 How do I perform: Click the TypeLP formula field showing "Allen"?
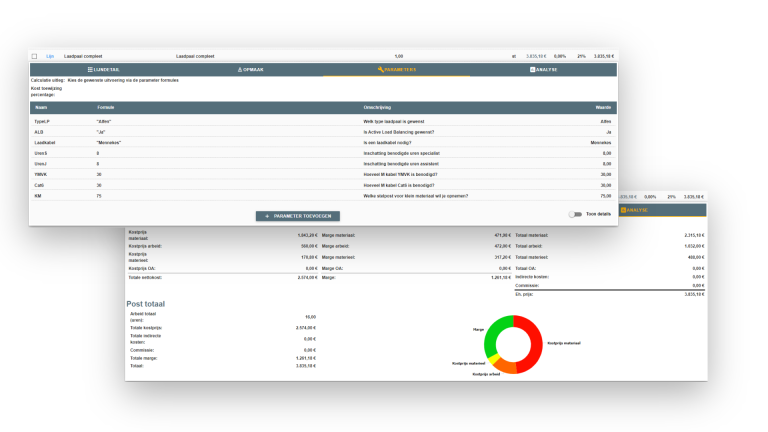click(103, 121)
